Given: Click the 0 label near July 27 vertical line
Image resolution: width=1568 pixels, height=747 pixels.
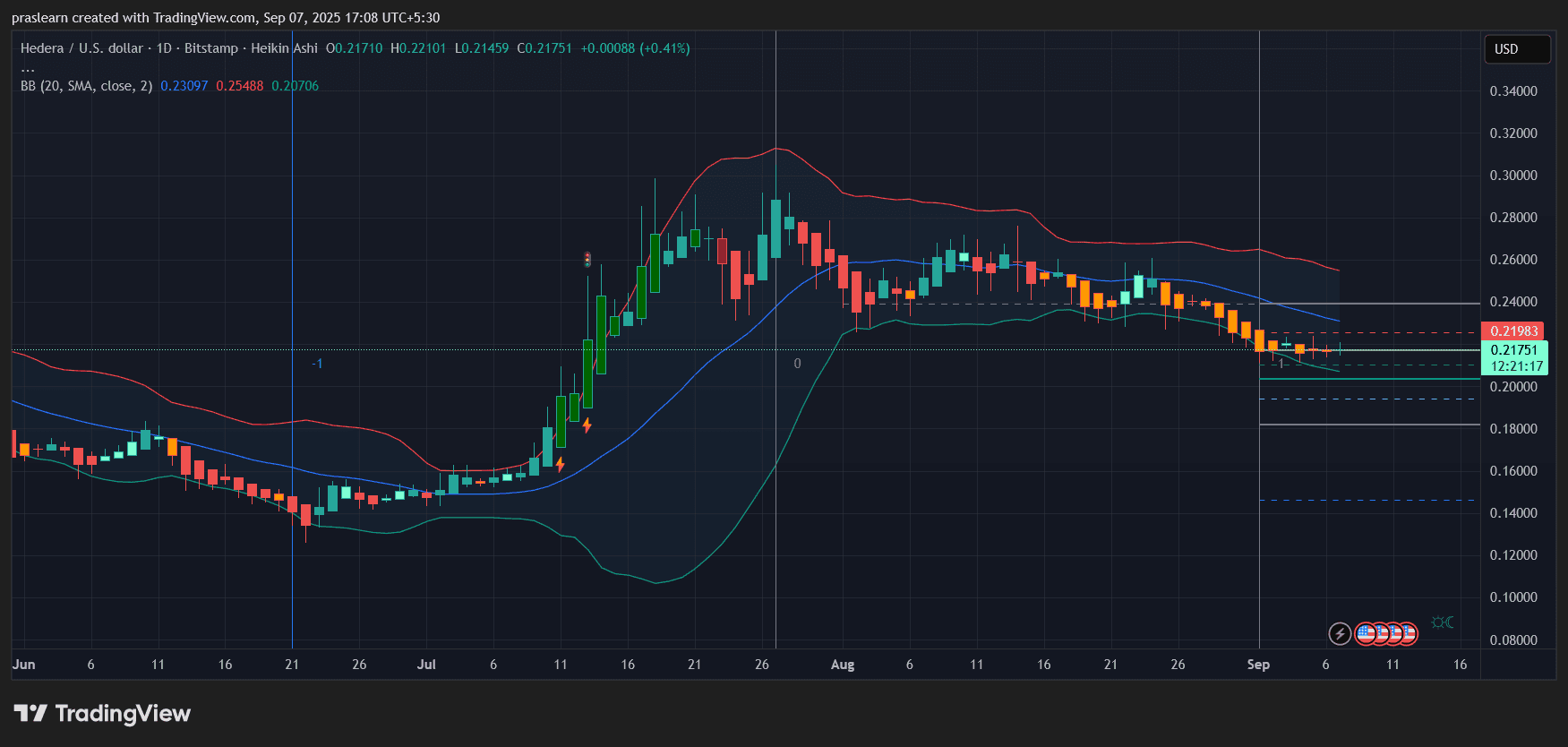Looking at the screenshot, I should 798,364.
